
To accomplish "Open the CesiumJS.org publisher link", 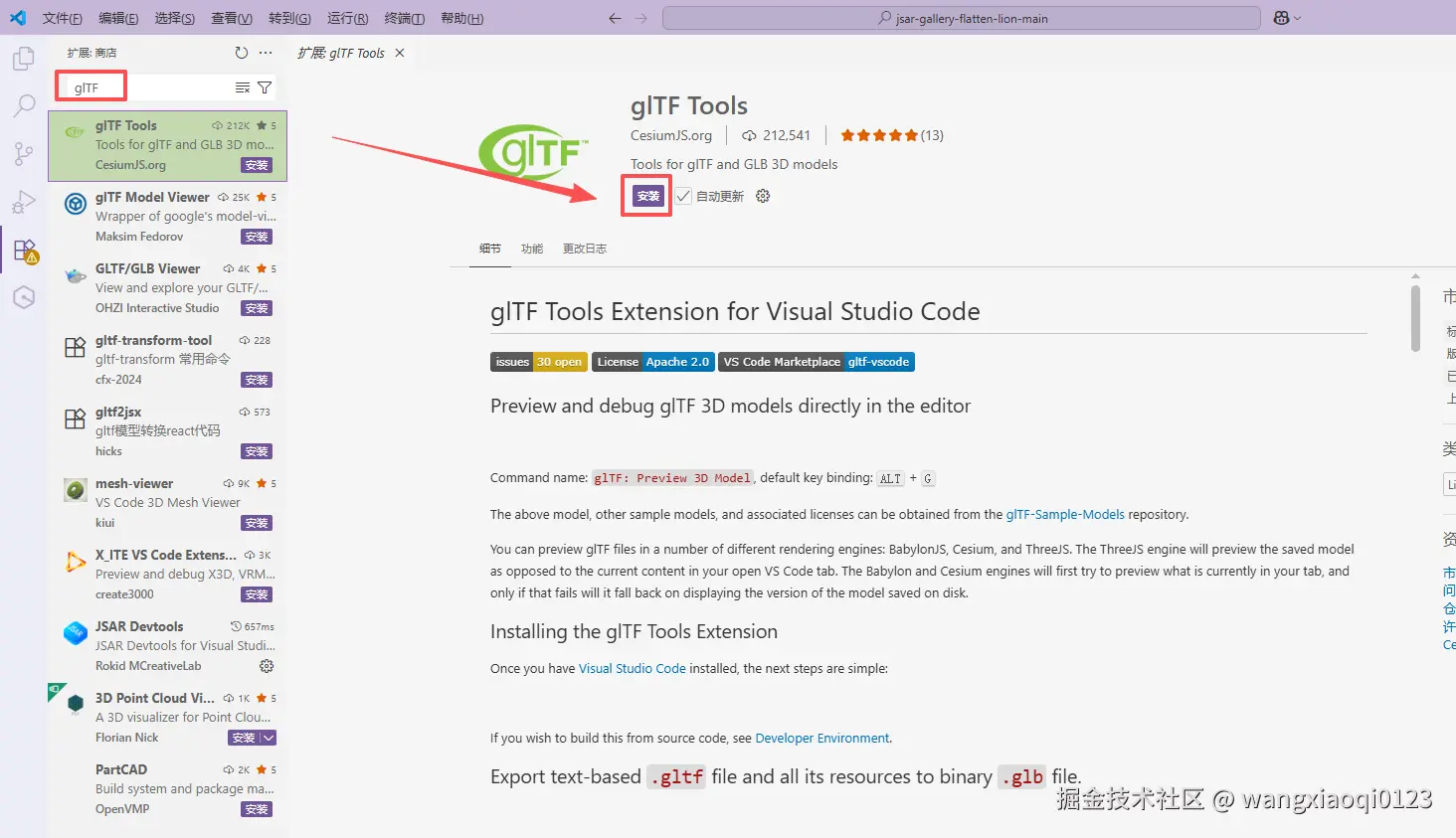I will (x=671, y=135).
